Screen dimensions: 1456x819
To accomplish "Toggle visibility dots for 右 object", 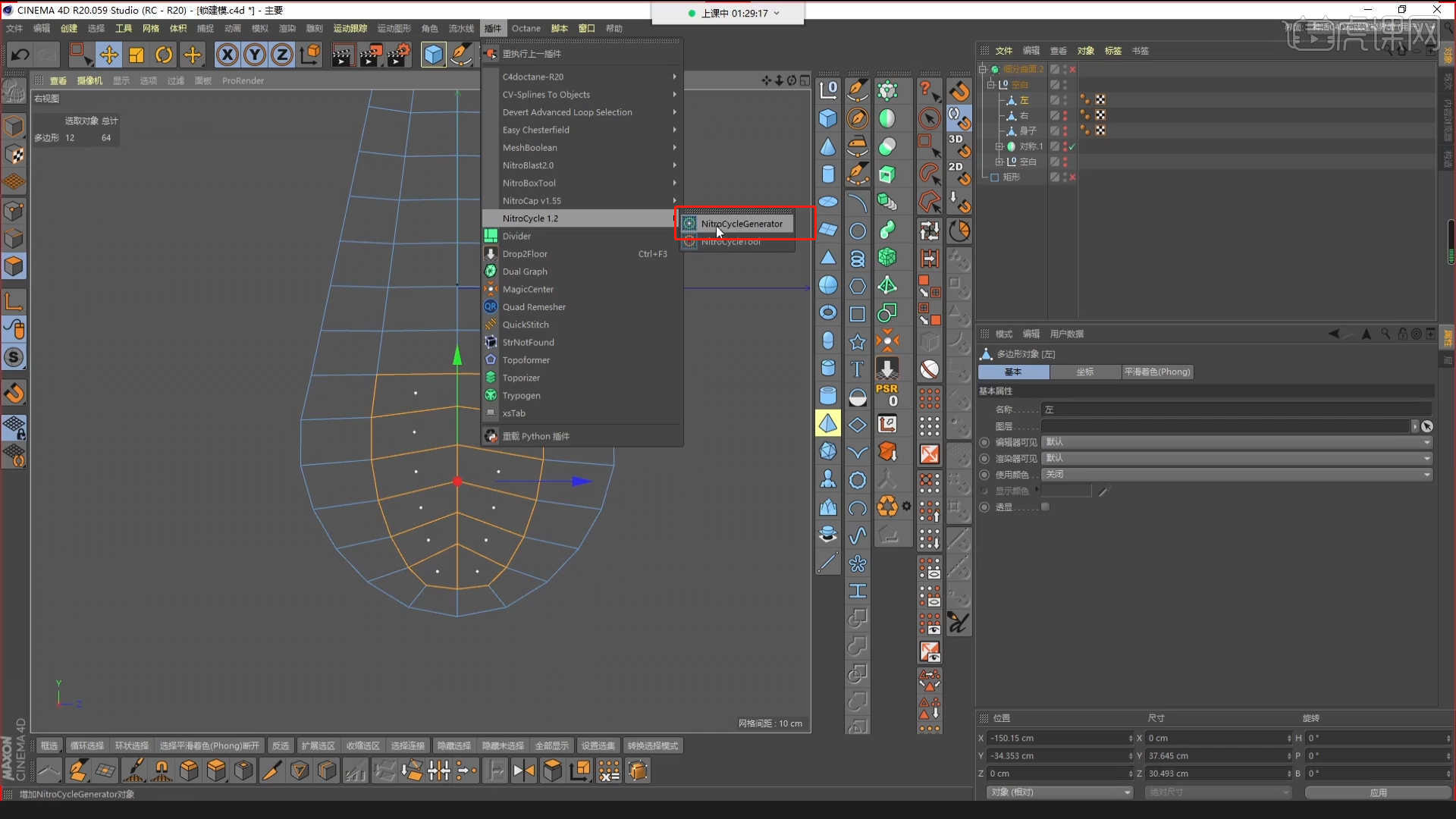I will 1065,115.
